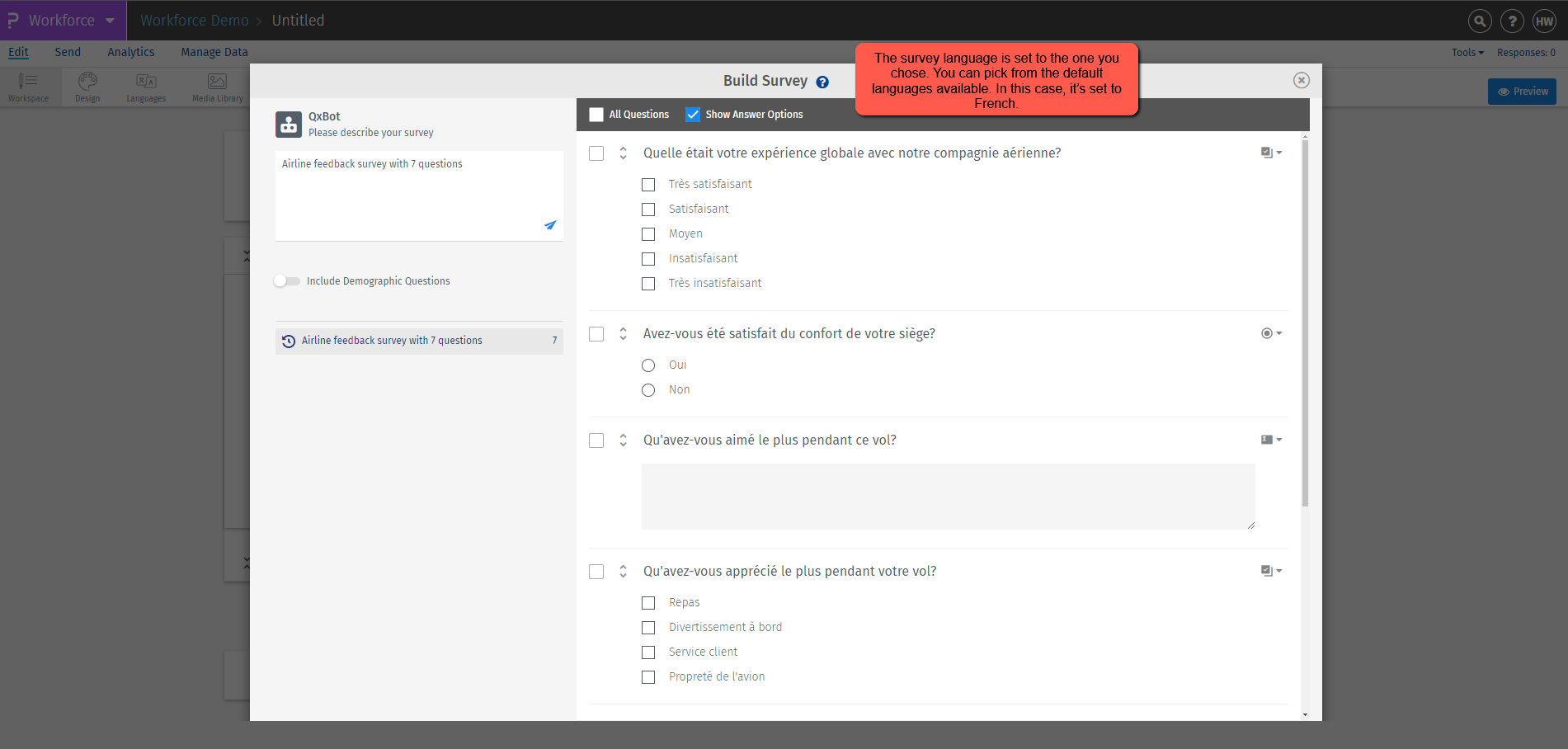Open the Media Library
The image size is (1568, 749).
(x=216, y=86)
